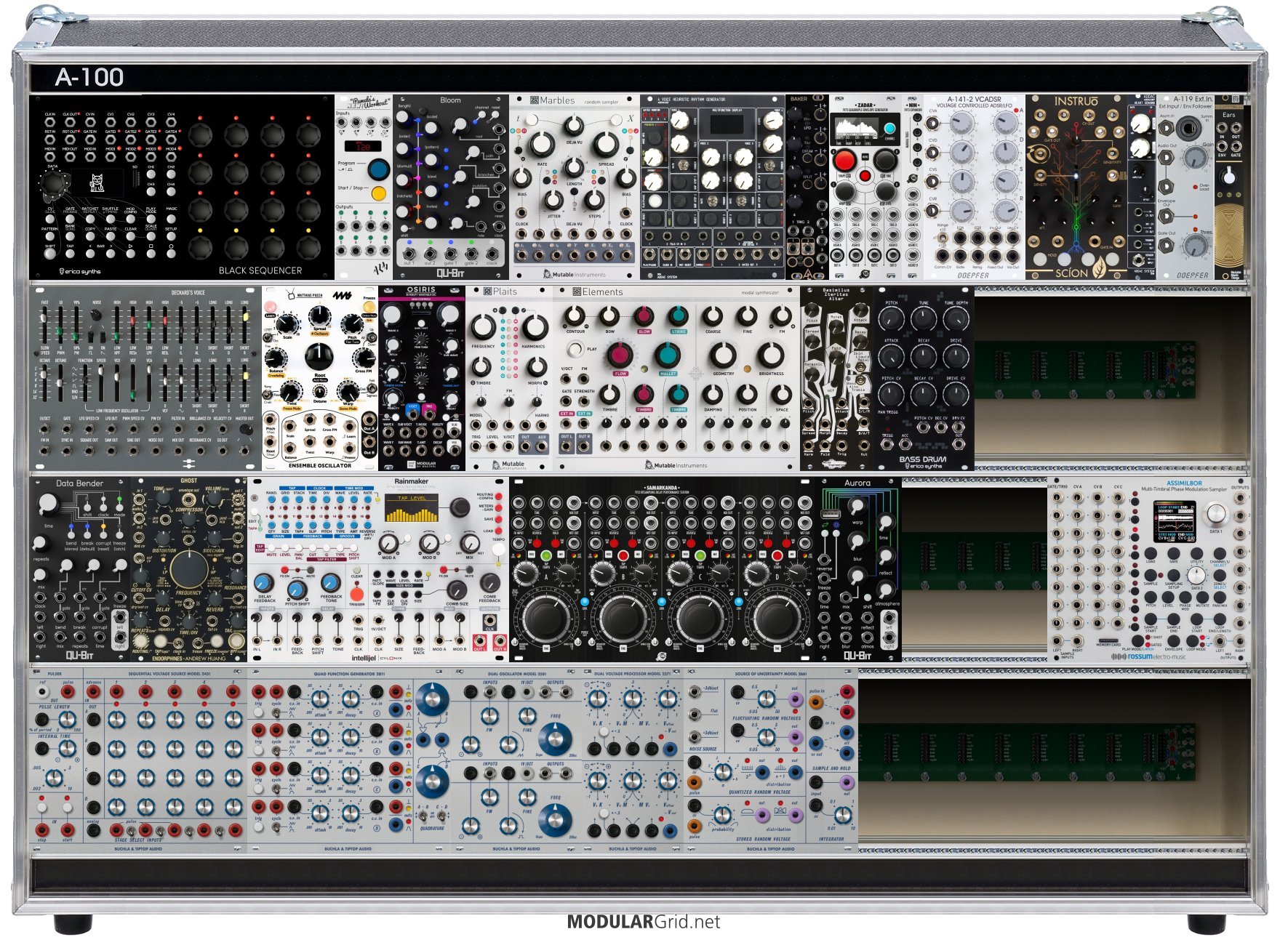Click the A-100 case label
Image resolution: width=1288 pixels, height=937 pixels.
[89, 77]
